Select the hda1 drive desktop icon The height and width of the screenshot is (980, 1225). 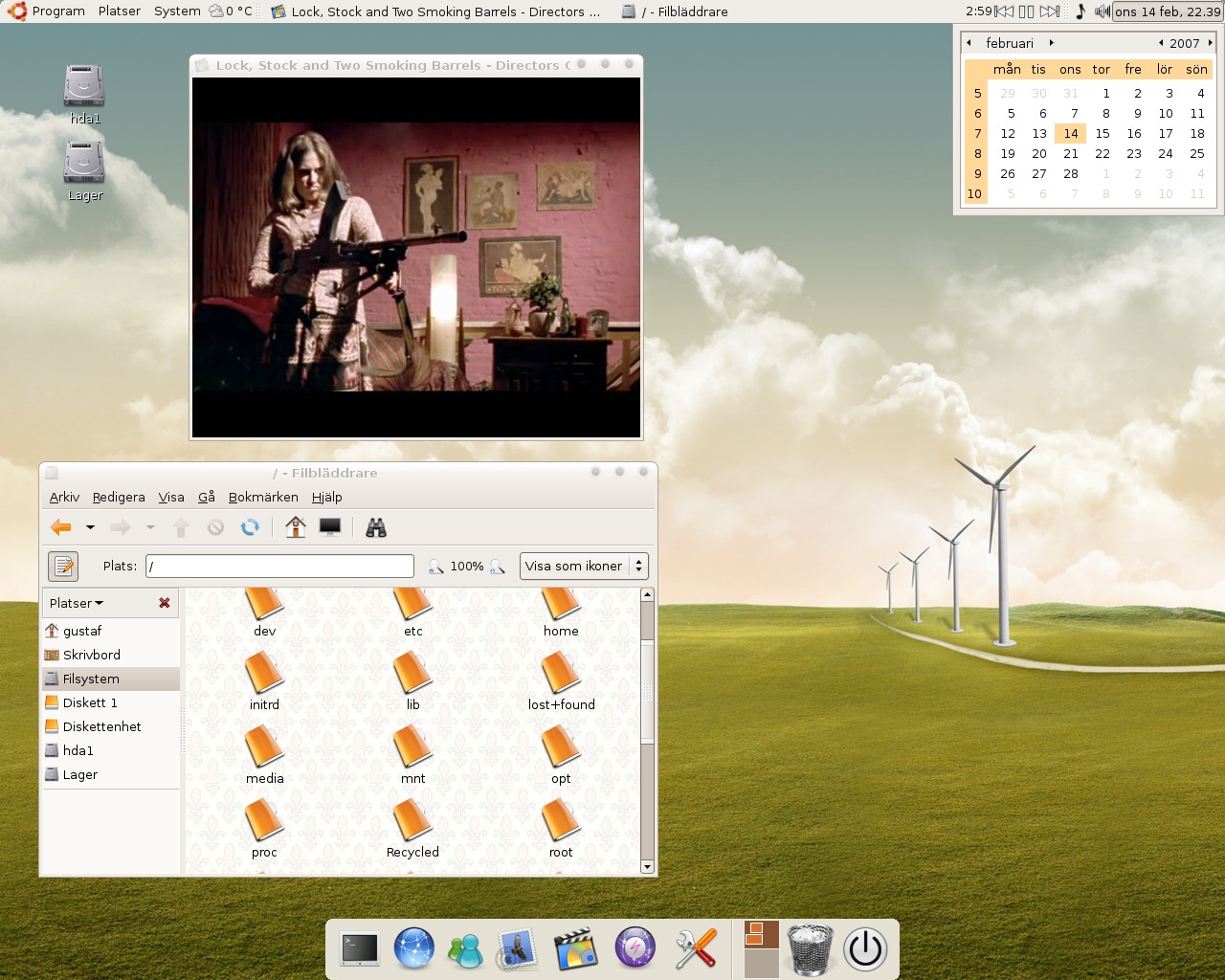click(x=84, y=94)
